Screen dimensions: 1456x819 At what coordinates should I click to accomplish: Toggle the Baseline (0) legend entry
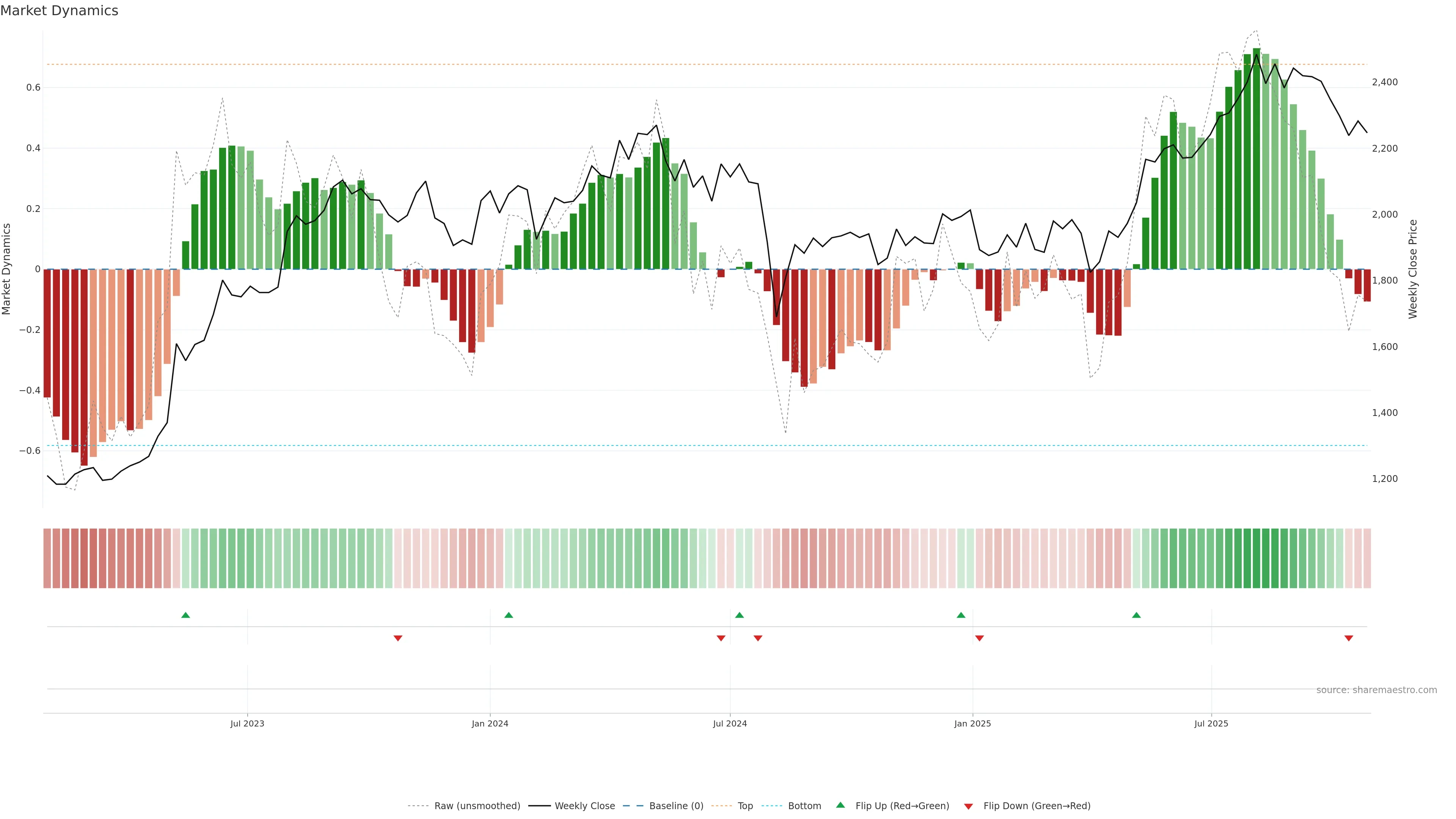pos(676,806)
